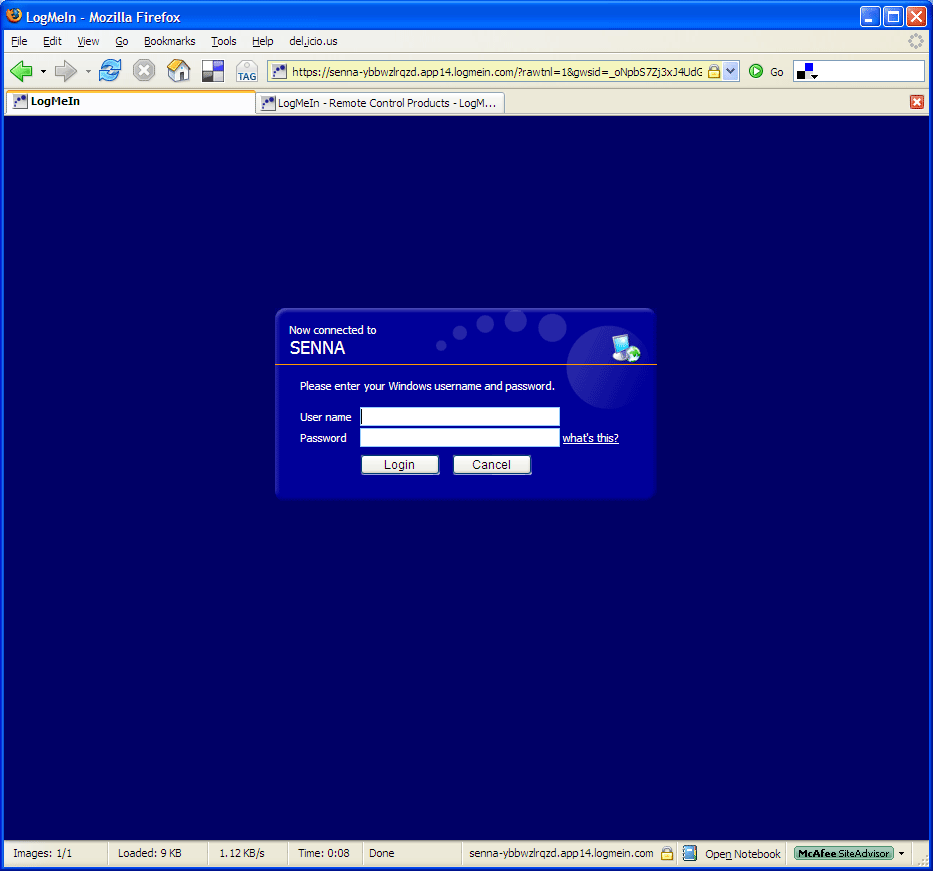Click the Open Notebook icon in status bar
Image resolution: width=933 pixels, height=871 pixels.
690,853
